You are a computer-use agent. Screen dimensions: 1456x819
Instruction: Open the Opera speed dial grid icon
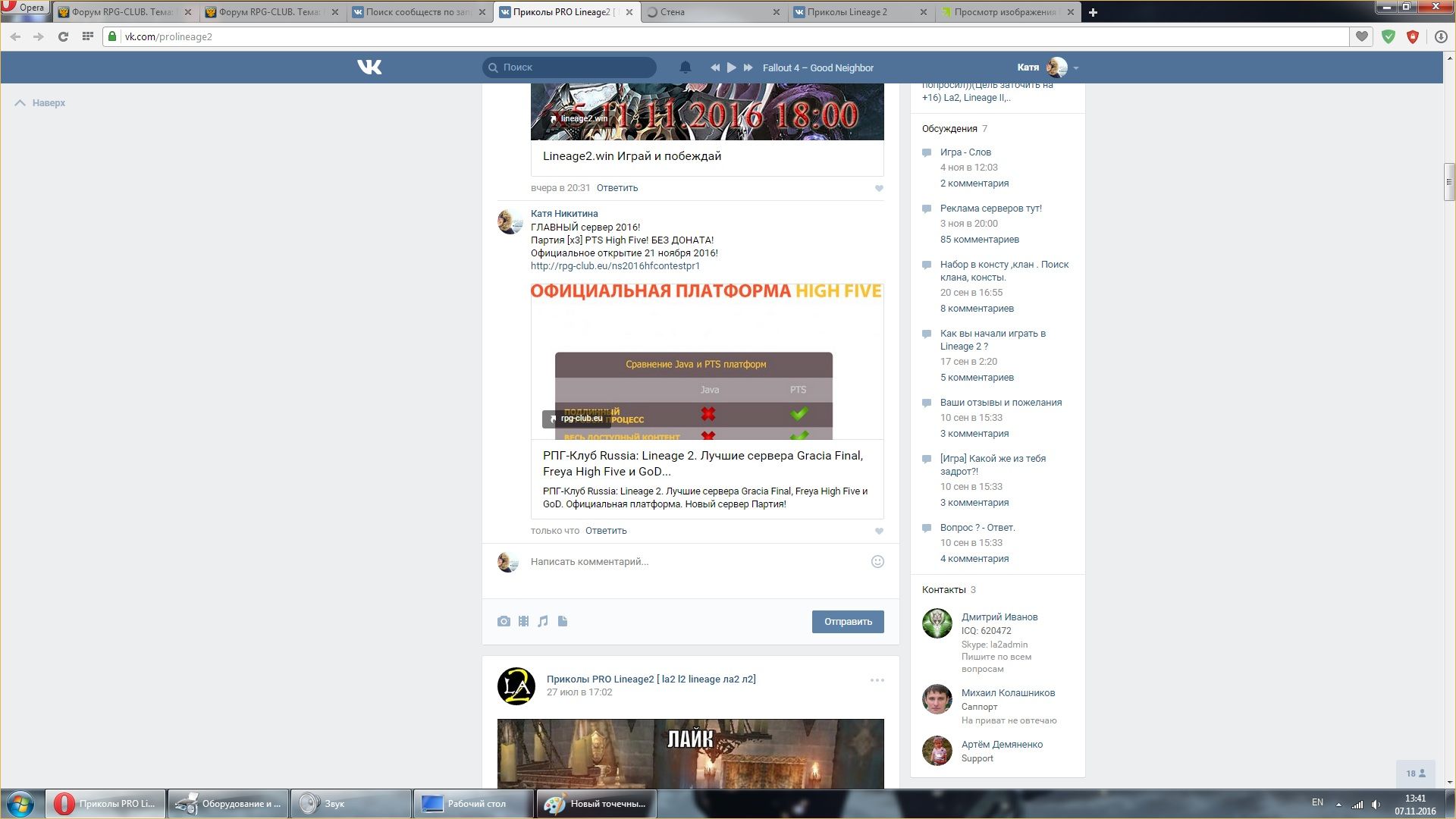click(x=88, y=36)
